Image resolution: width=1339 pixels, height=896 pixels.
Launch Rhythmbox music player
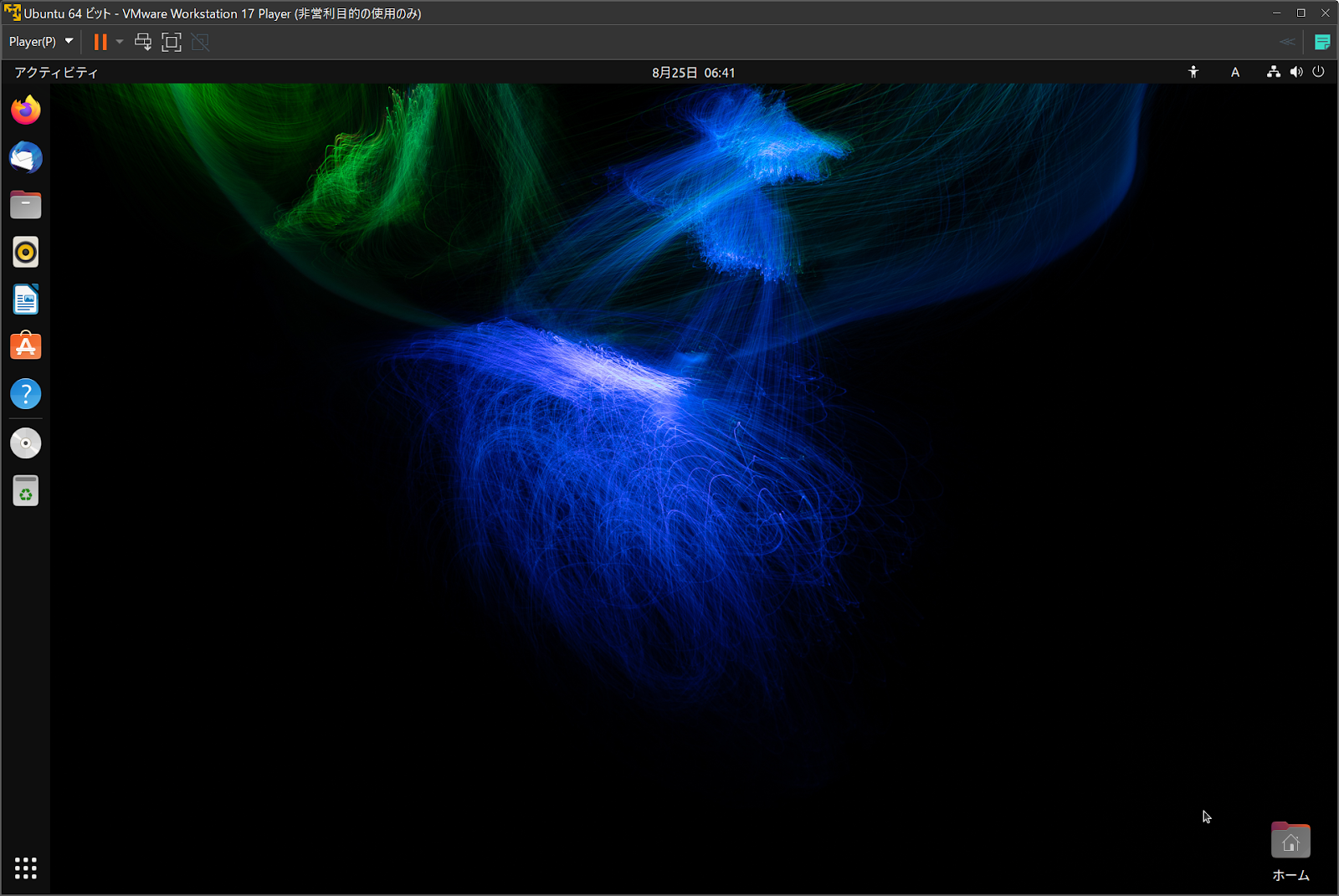26,252
